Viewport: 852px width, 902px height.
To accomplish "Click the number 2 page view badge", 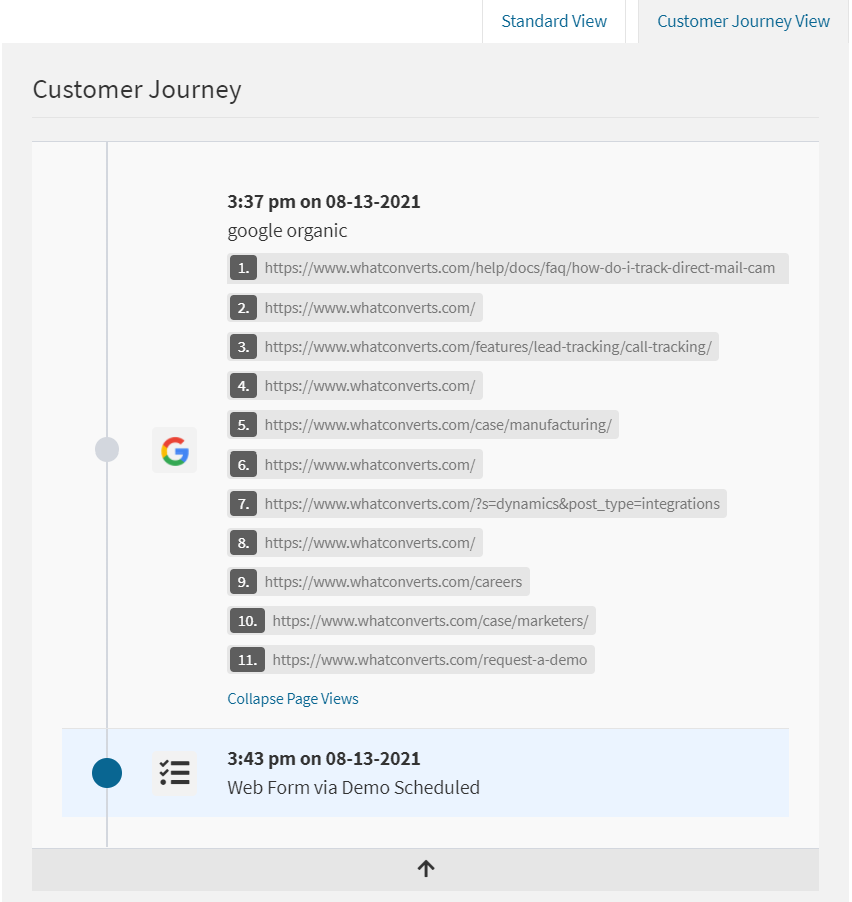I will click(243, 308).
